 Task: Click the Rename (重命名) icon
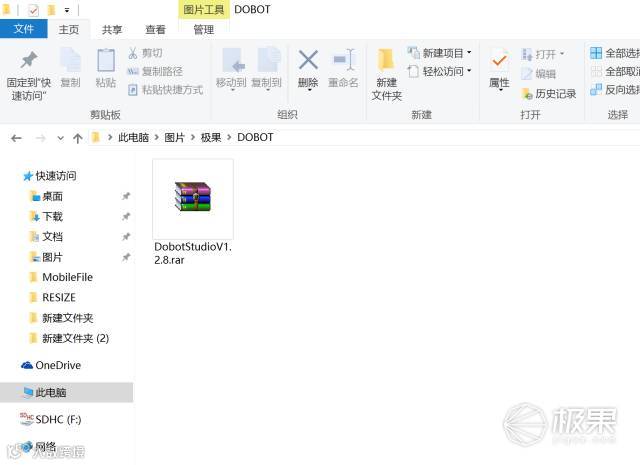(344, 60)
